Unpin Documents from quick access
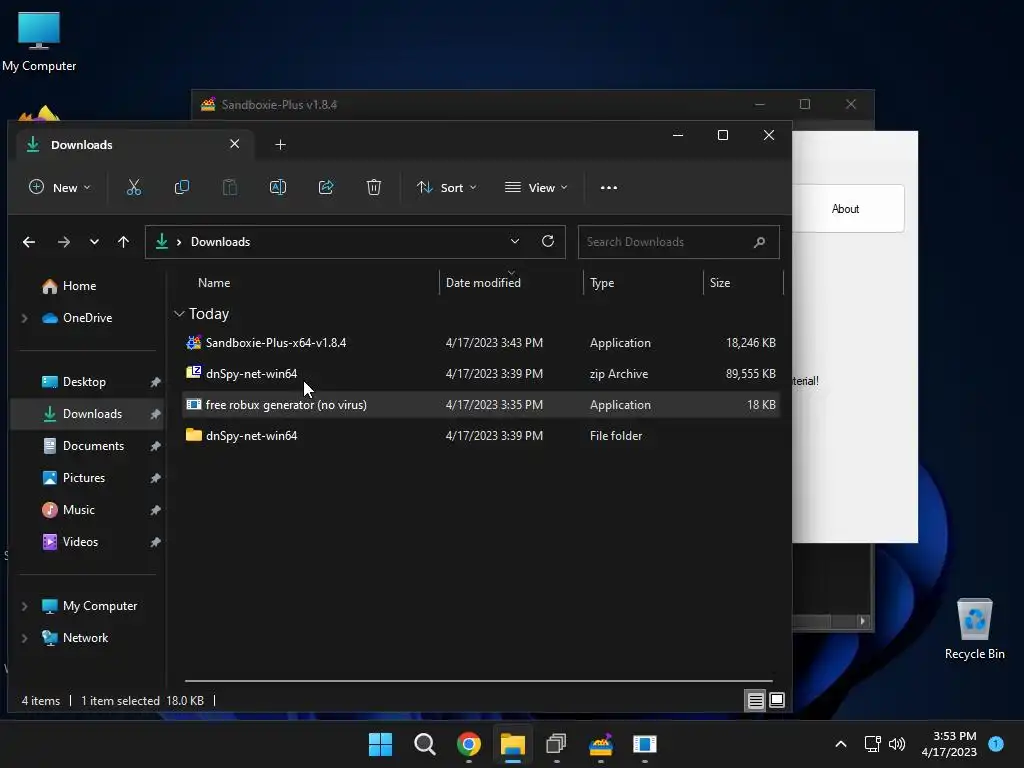The height and width of the screenshot is (768, 1024). pos(155,446)
